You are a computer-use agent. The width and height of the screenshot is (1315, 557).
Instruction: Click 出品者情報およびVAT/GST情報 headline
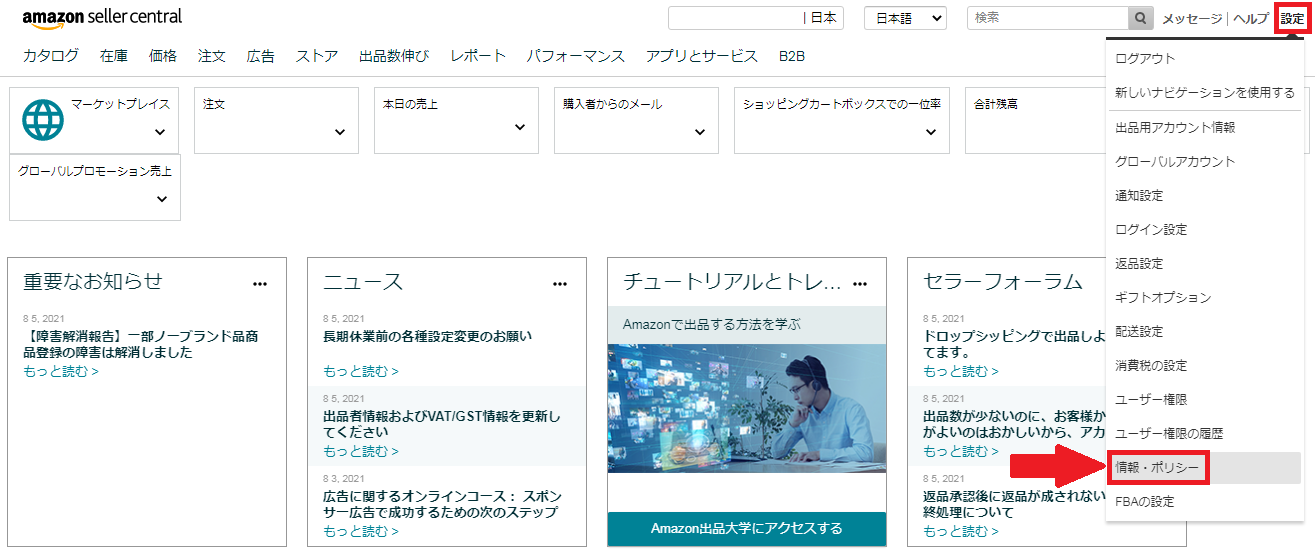coord(442,424)
